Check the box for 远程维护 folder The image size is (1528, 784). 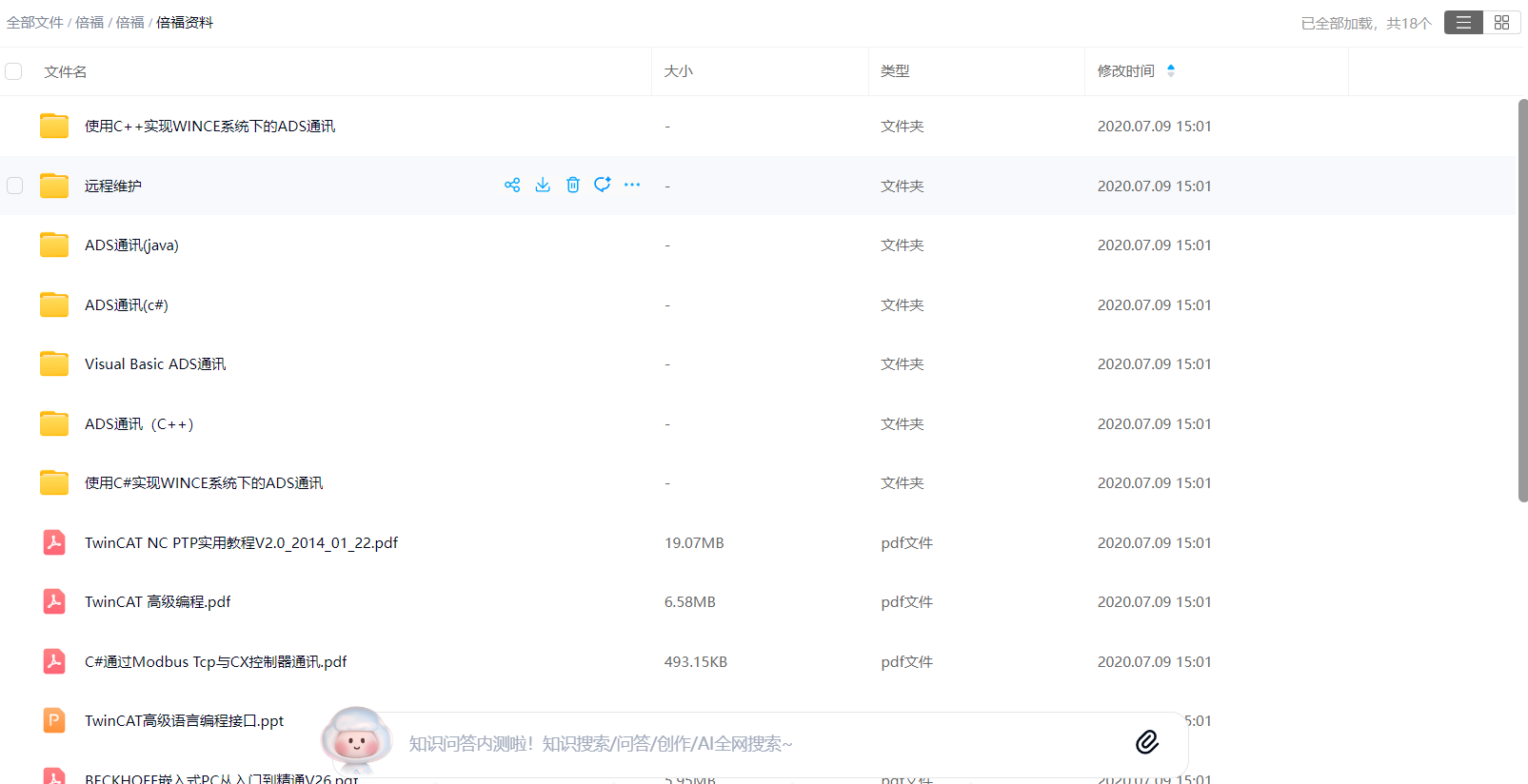pyautogui.click(x=15, y=186)
